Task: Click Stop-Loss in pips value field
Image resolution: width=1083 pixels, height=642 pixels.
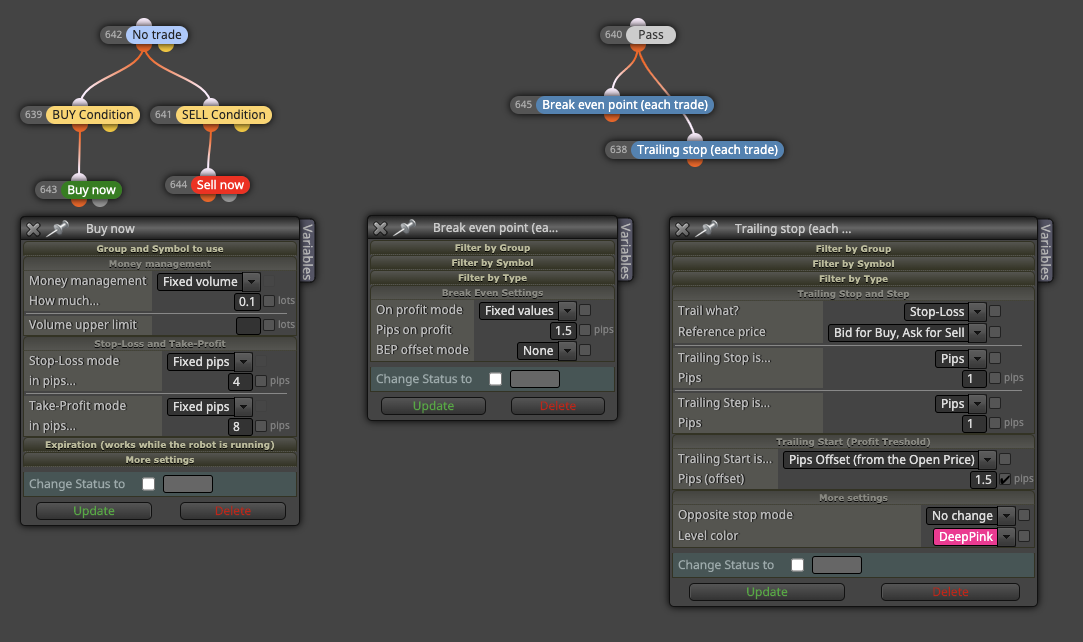Action: click(x=240, y=382)
